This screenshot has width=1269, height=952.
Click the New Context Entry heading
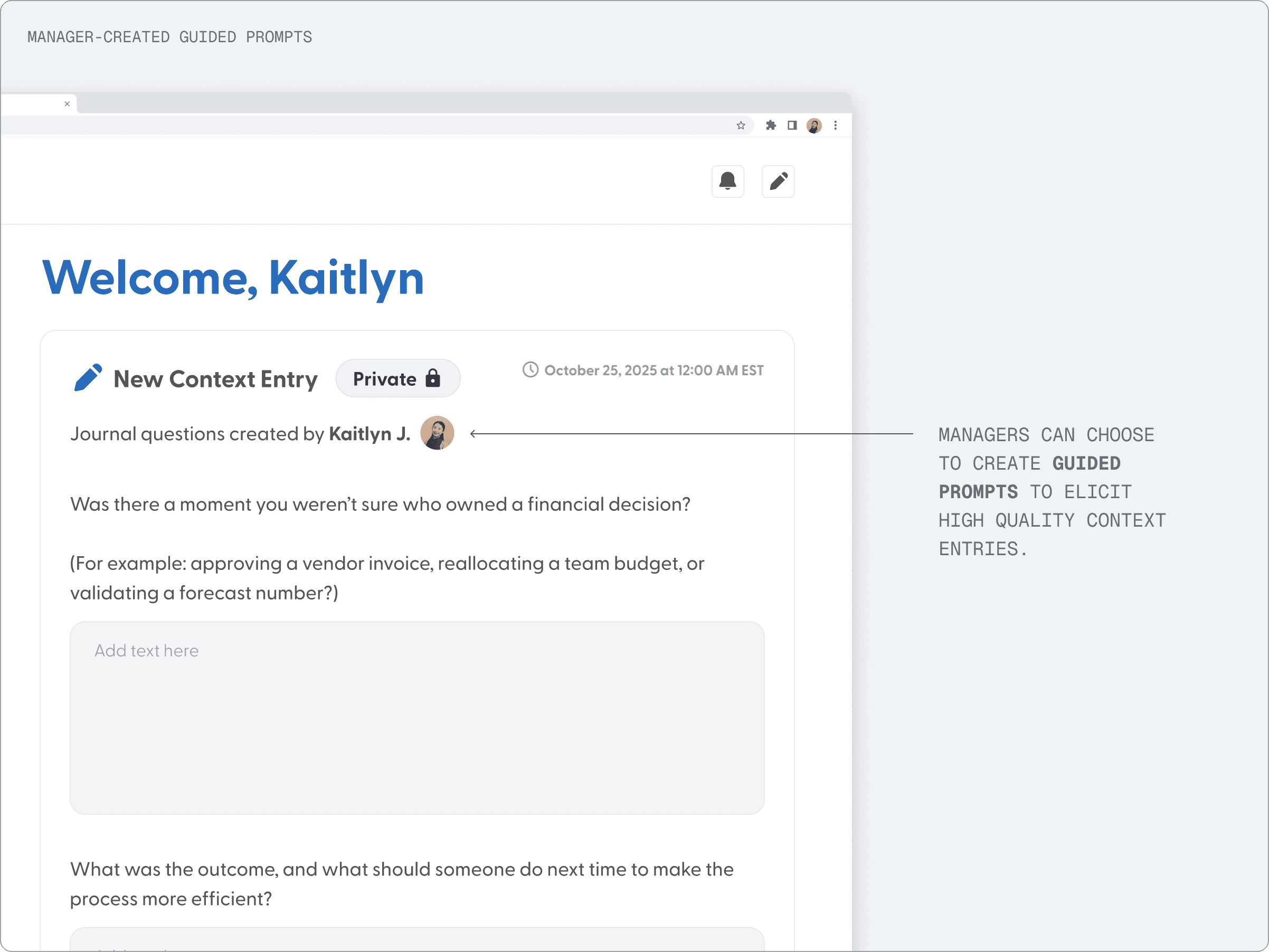coord(215,379)
